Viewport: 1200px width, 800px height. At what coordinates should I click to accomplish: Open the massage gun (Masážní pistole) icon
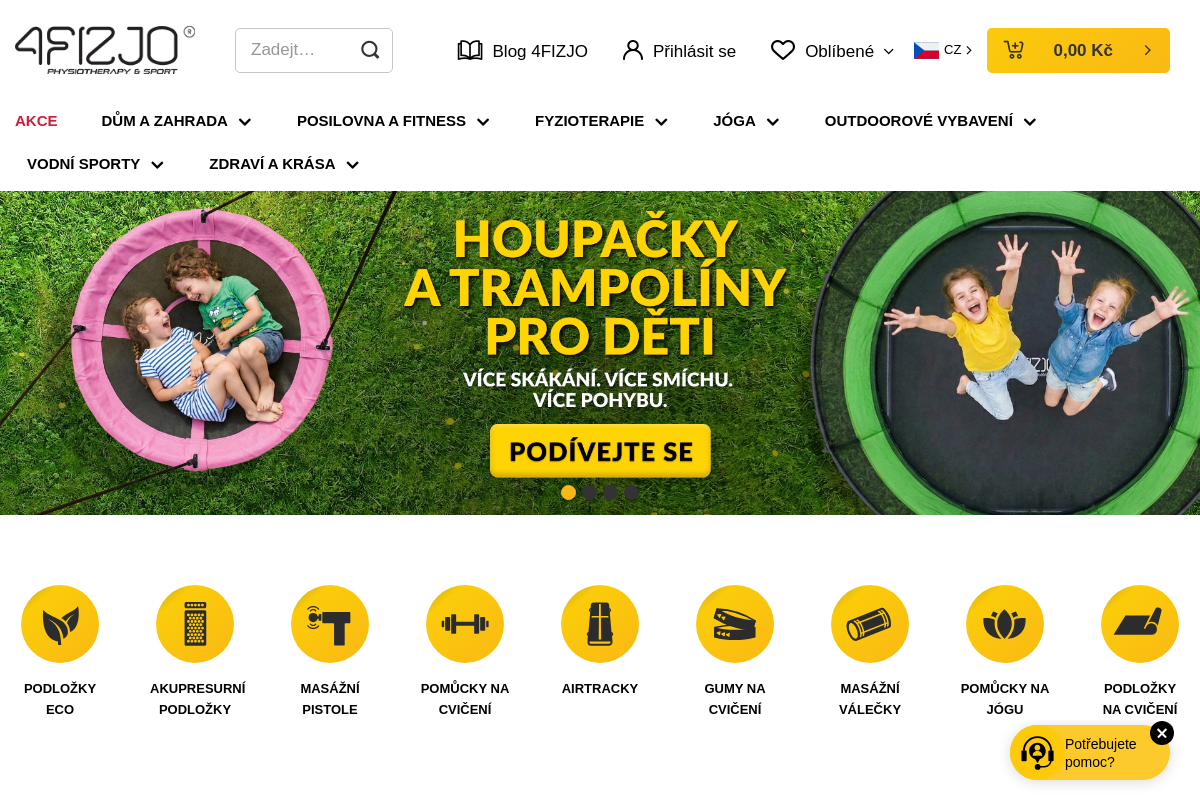[x=330, y=624]
